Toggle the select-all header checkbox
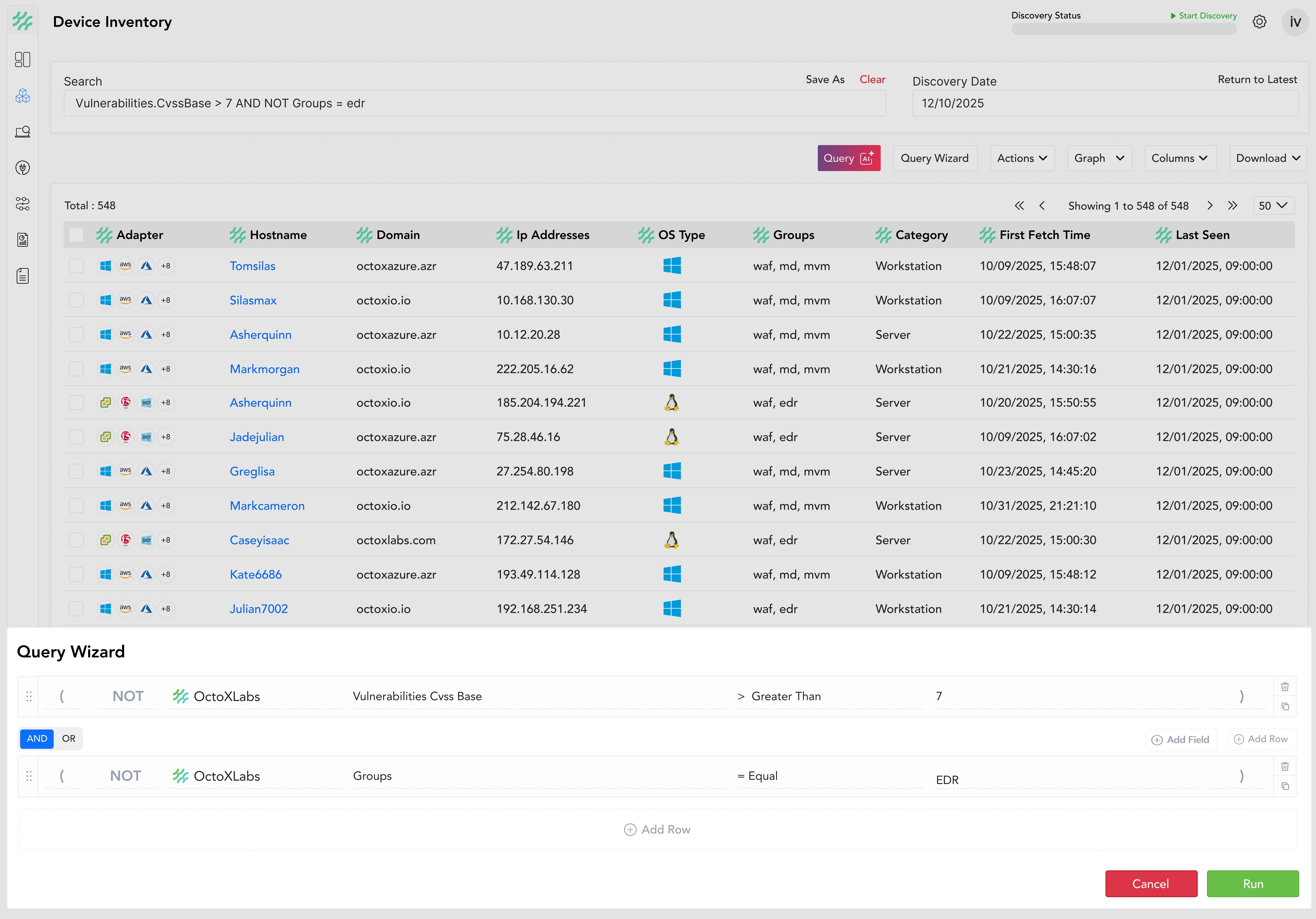The height and width of the screenshot is (919, 1316). [76, 235]
